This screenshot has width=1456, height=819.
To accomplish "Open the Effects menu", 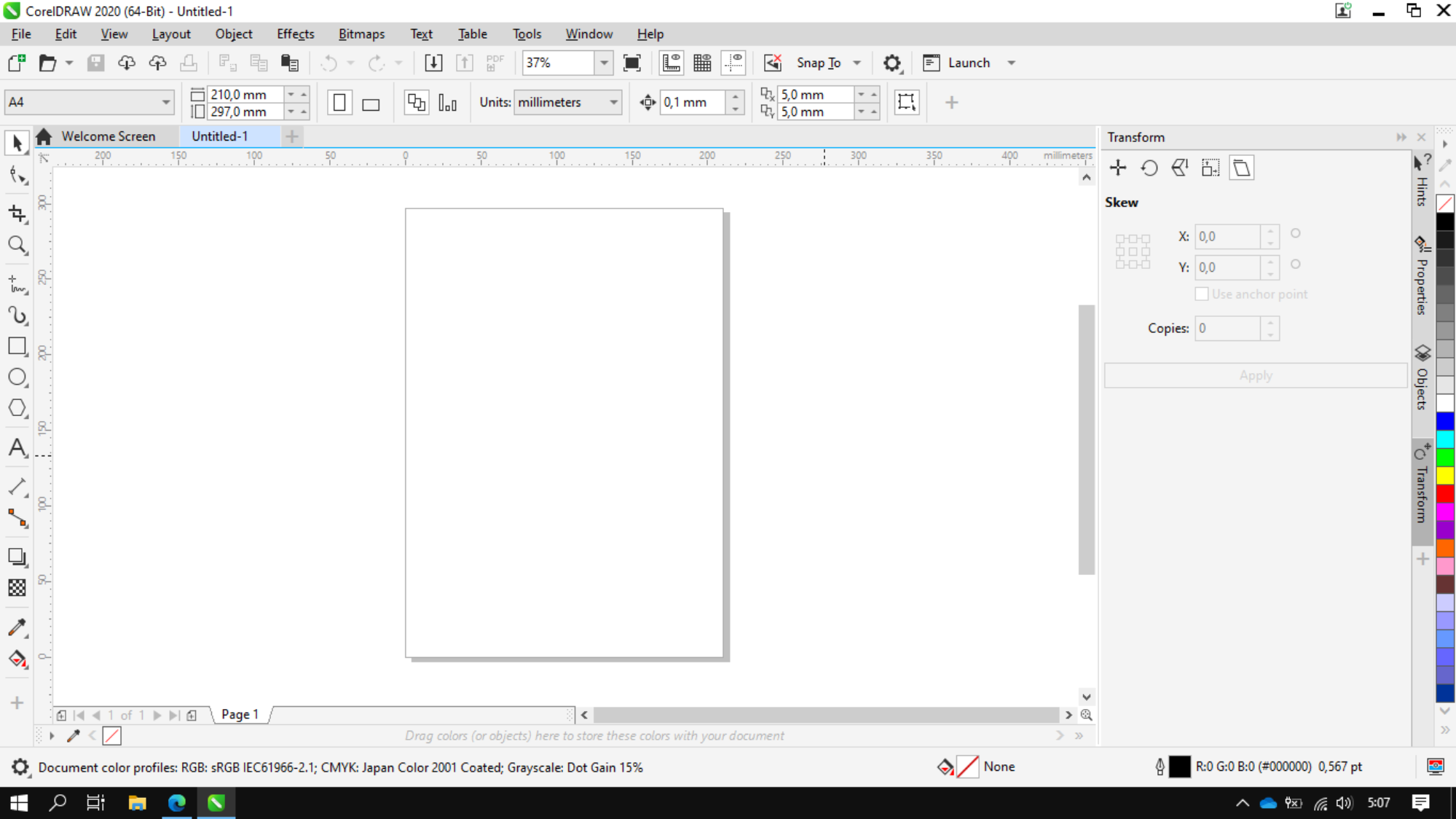I will pos(294,33).
